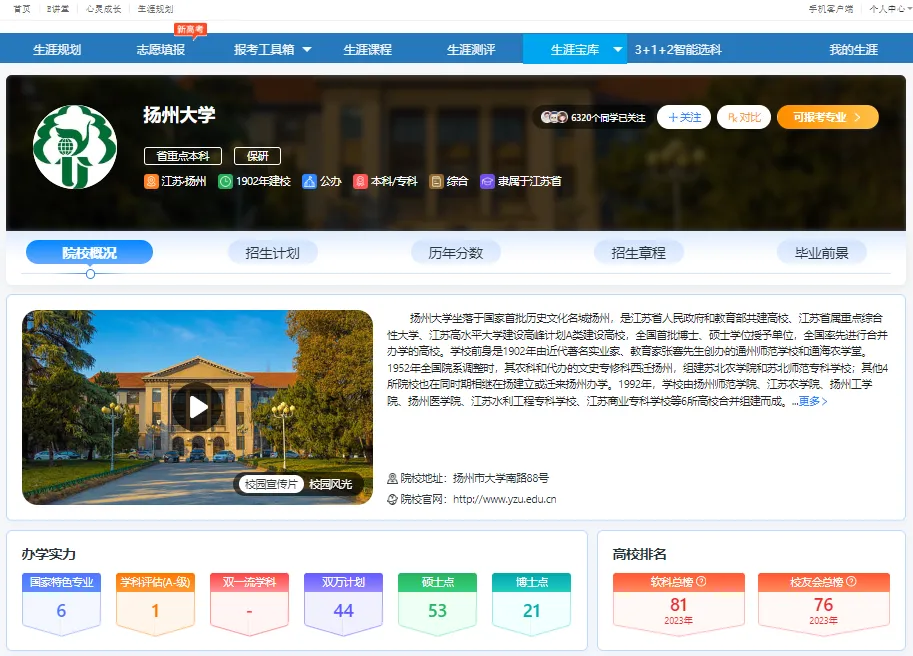Click the 软科总榜 ranking card showing 81
The height and width of the screenshot is (656, 913).
[x=679, y=604]
